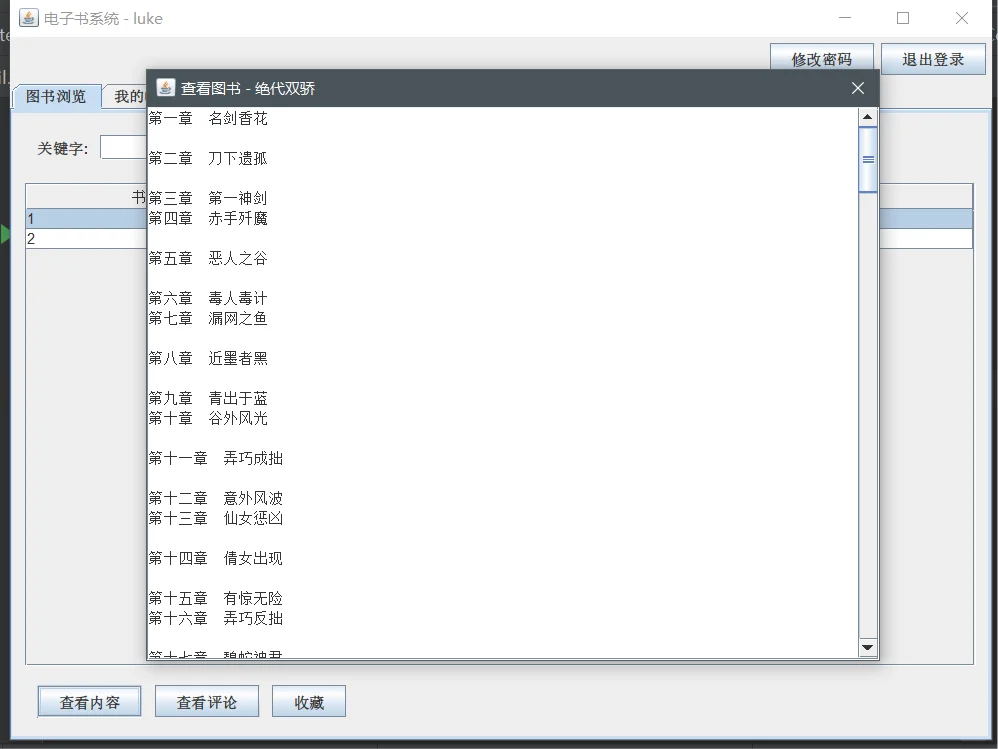Click chapter line 第十二章 意外风波
Viewport: 998px width, 749px height.
[216, 498]
